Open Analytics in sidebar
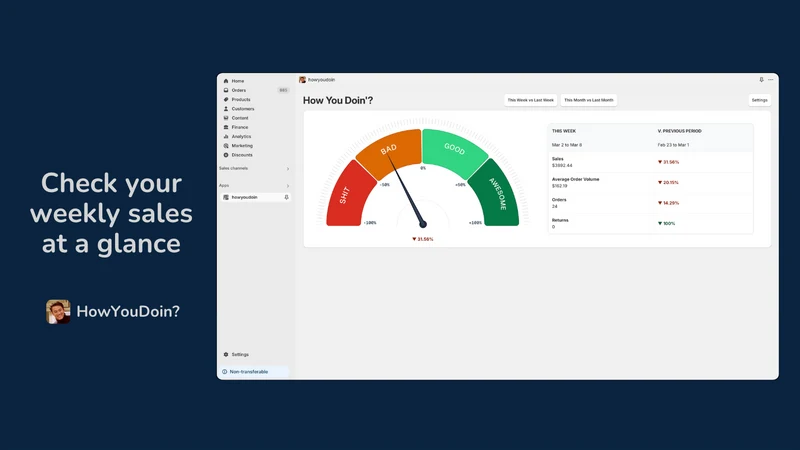 point(241,137)
